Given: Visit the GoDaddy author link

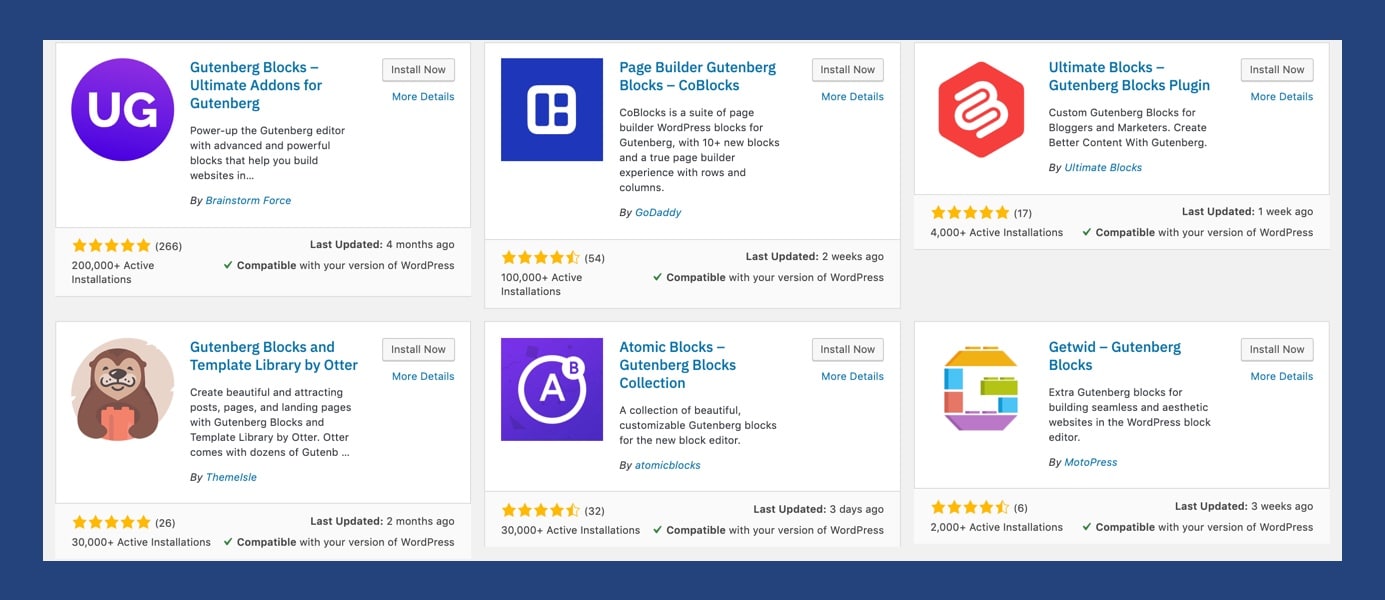Looking at the screenshot, I should (658, 213).
